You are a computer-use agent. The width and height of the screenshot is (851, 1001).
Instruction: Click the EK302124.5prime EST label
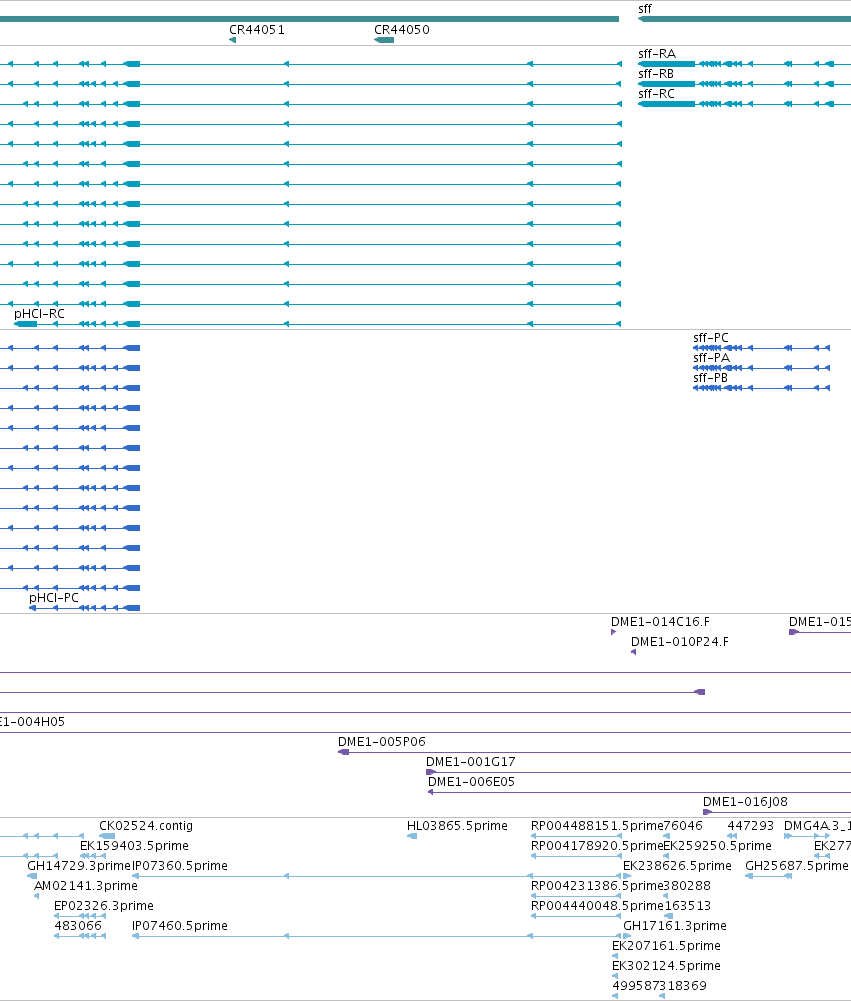[x=666, y=966]
